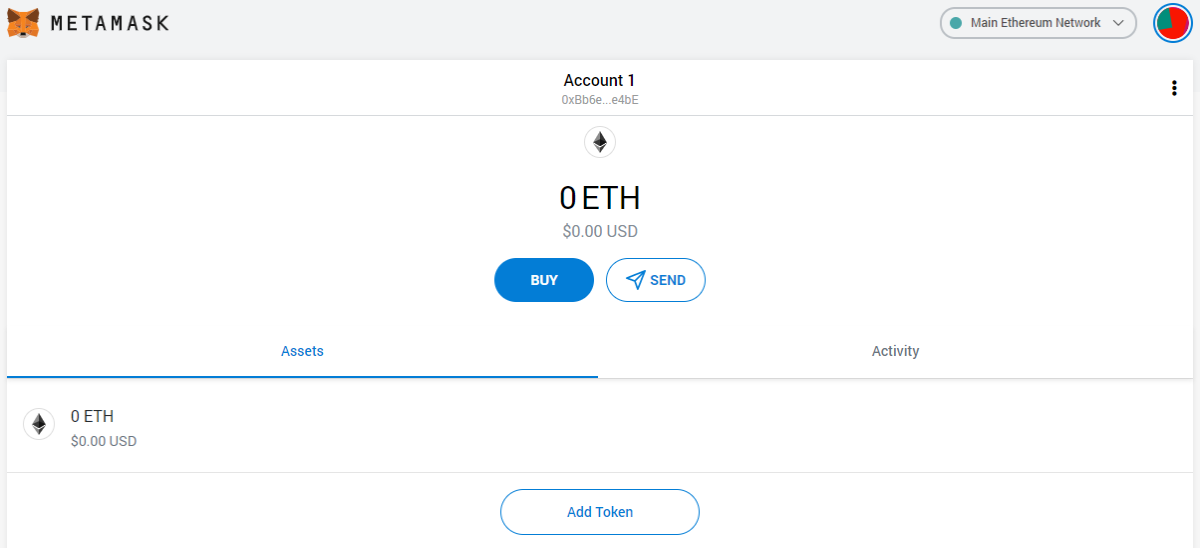Click the green network status dot
This screenshot has width=1200, height=549.
click(955, 23)
